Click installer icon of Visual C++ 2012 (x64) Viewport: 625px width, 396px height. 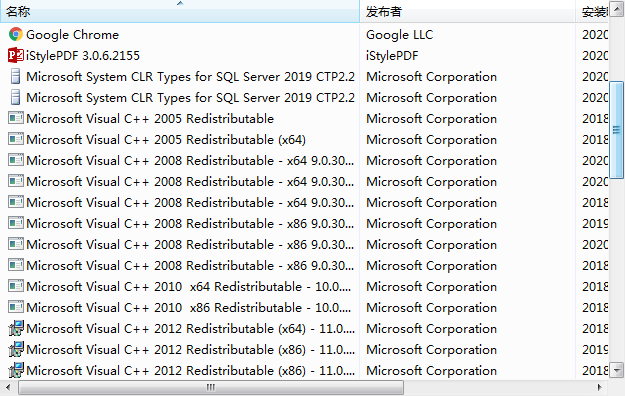click(x=16, y=328)
